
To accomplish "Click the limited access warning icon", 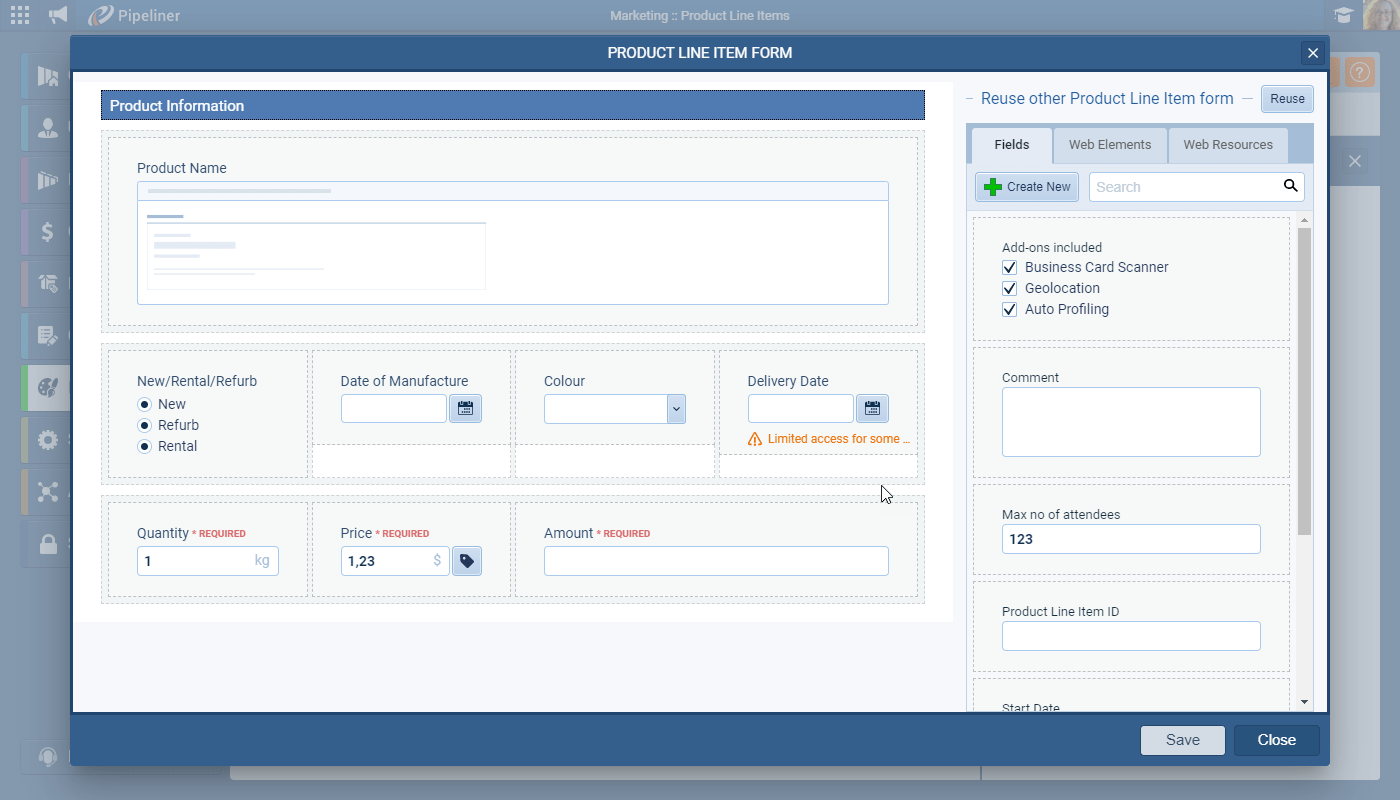I will [755, 439].
